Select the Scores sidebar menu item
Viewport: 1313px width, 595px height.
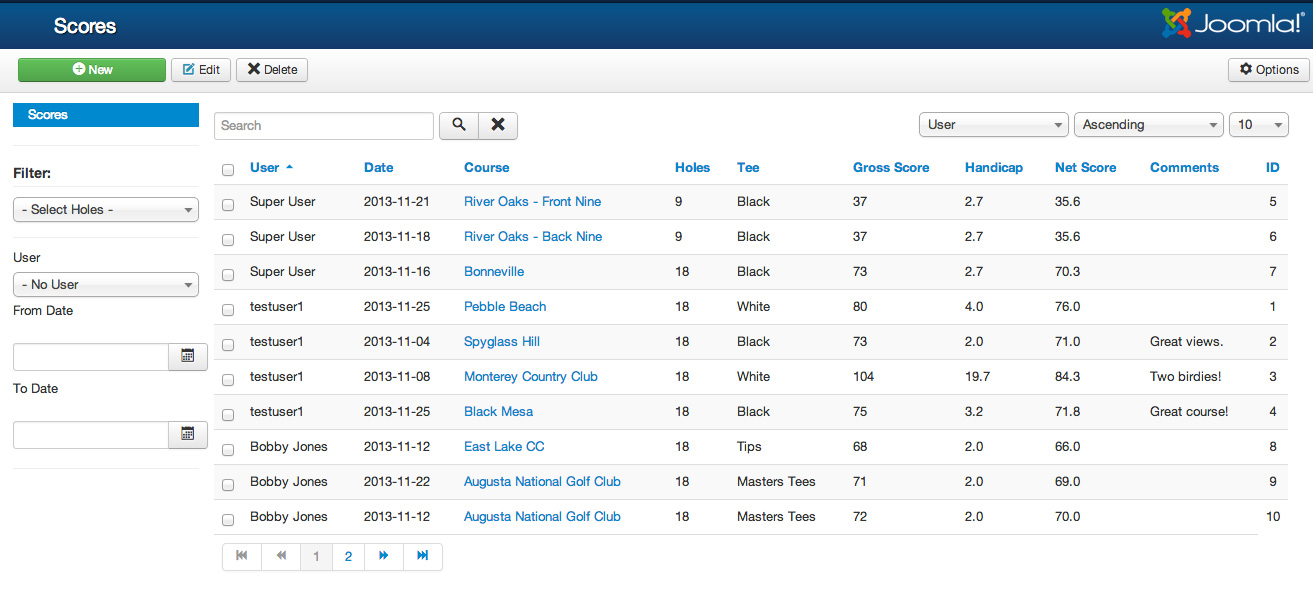coord(106,115)
